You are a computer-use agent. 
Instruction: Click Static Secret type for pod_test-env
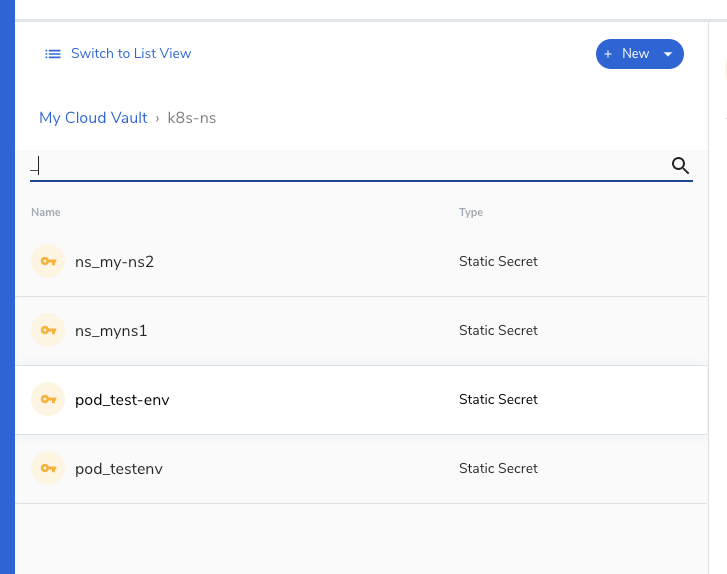tap(498, 400)
